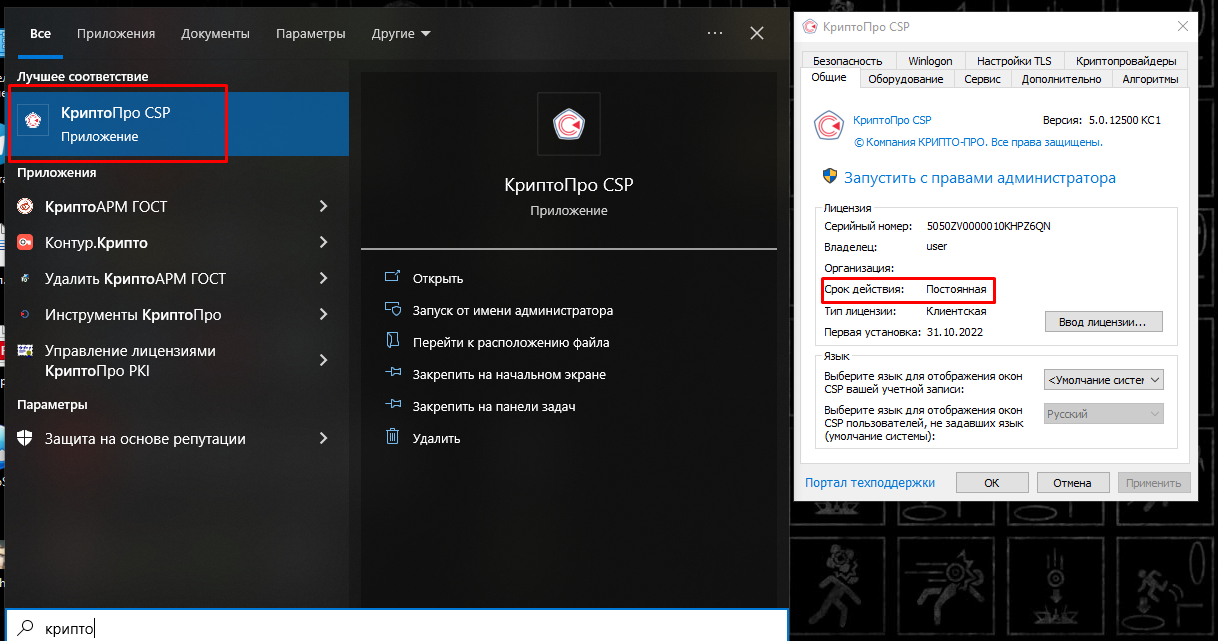Choose Перейти к расположению файла

pos(511,342)
